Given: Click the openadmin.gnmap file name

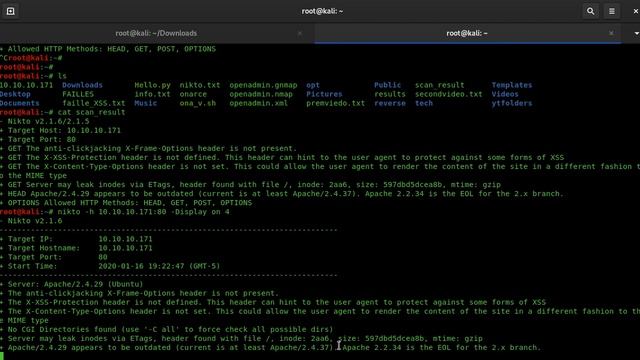Looking at the screenshot, I should point(263,85).
